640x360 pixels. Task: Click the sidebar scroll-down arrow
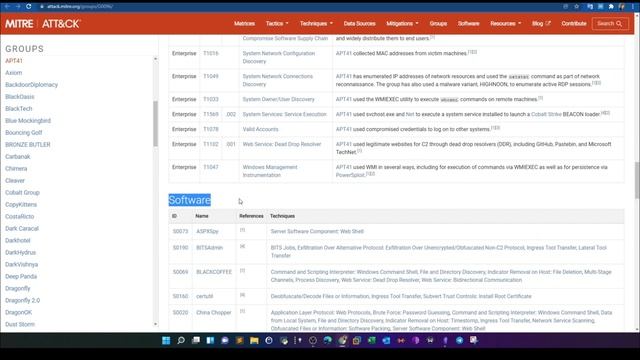pyautogui.click(x=156, y=324)
